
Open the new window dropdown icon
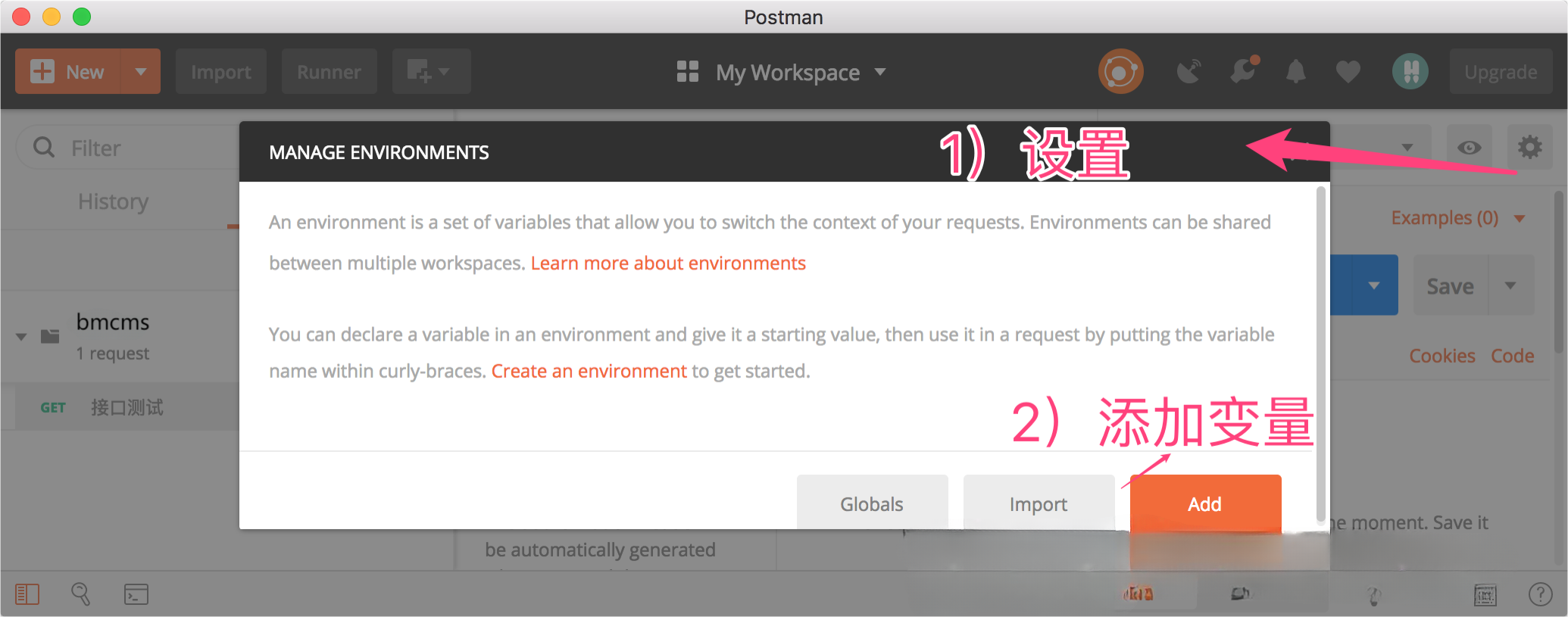(431, 72)
